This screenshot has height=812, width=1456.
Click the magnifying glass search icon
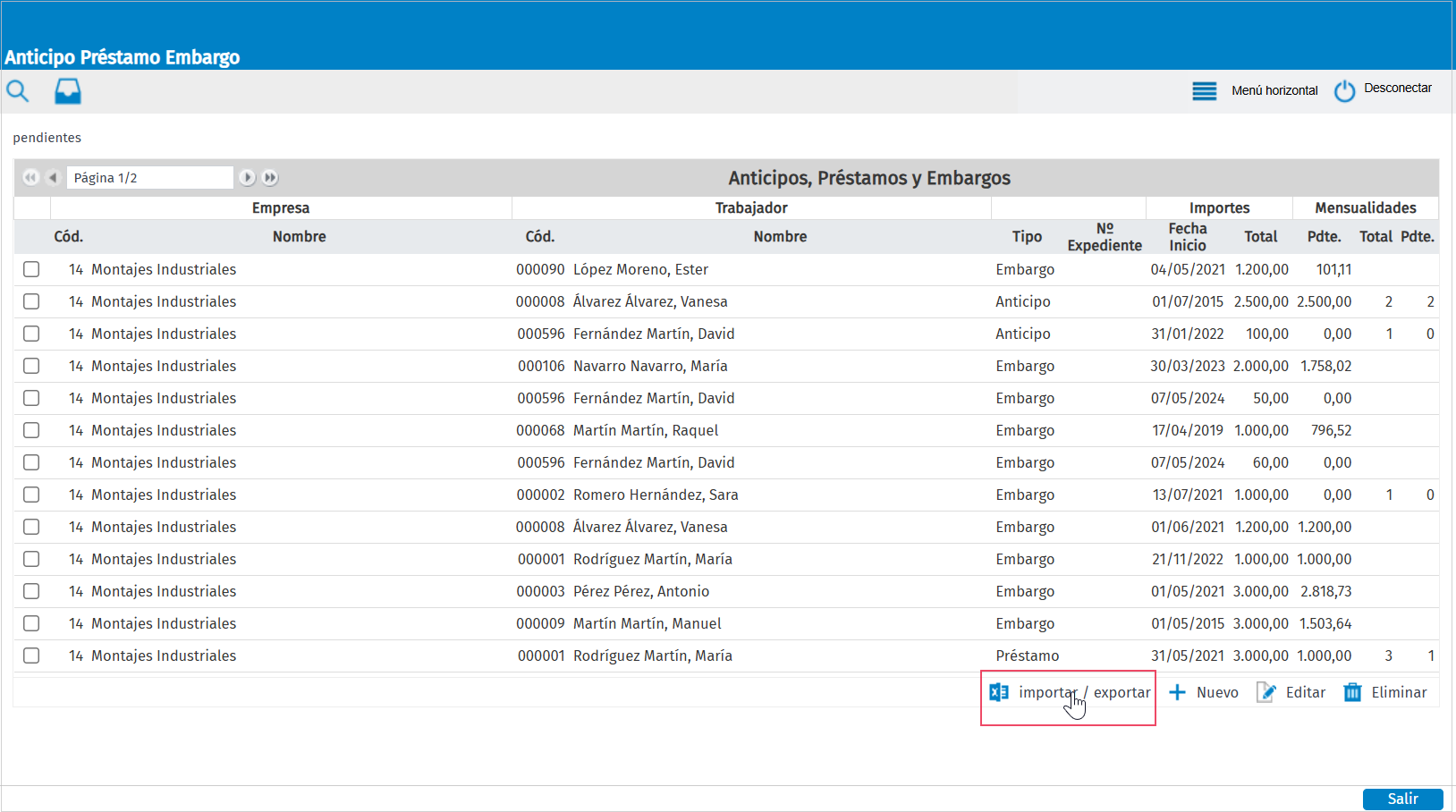[x=18, y=91]
